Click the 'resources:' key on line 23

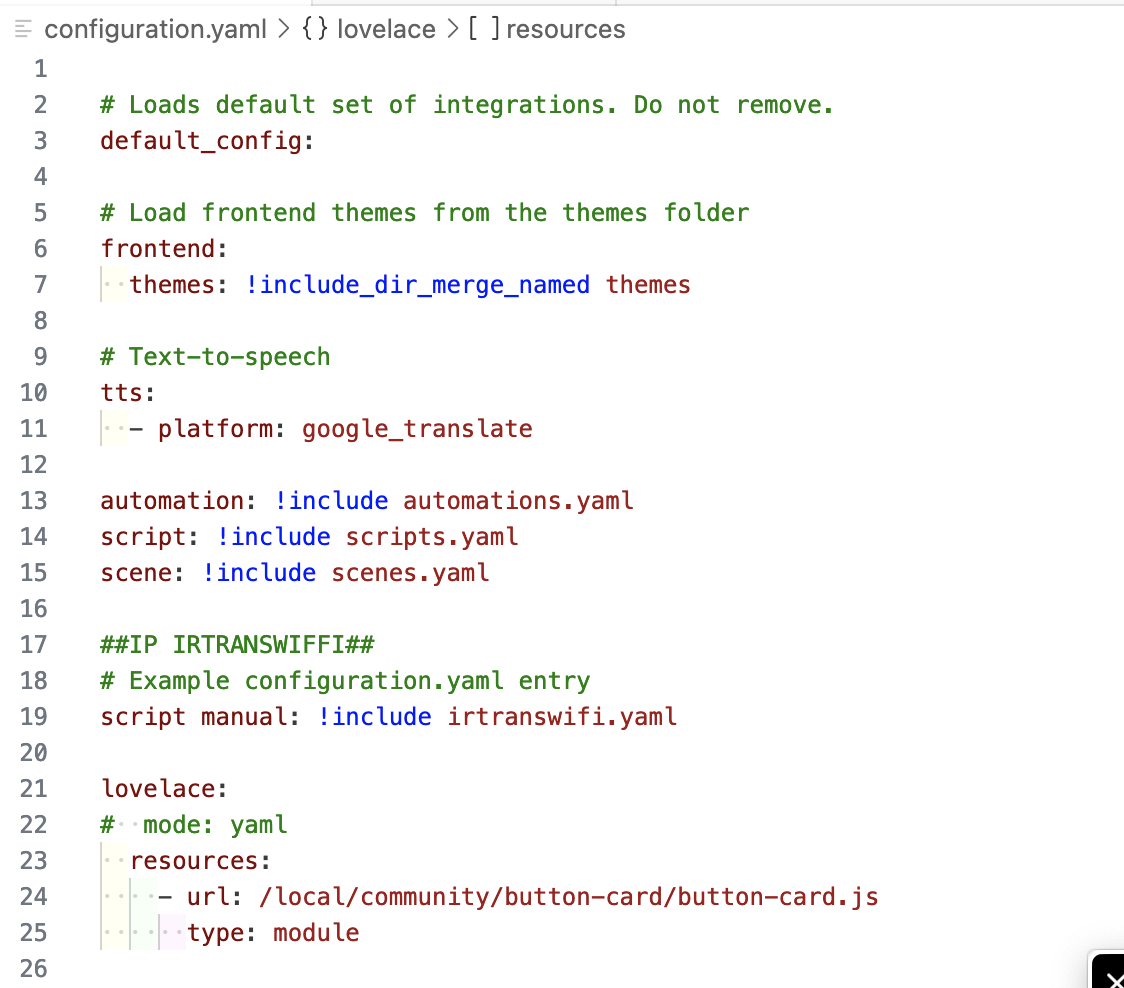point(200,860)
